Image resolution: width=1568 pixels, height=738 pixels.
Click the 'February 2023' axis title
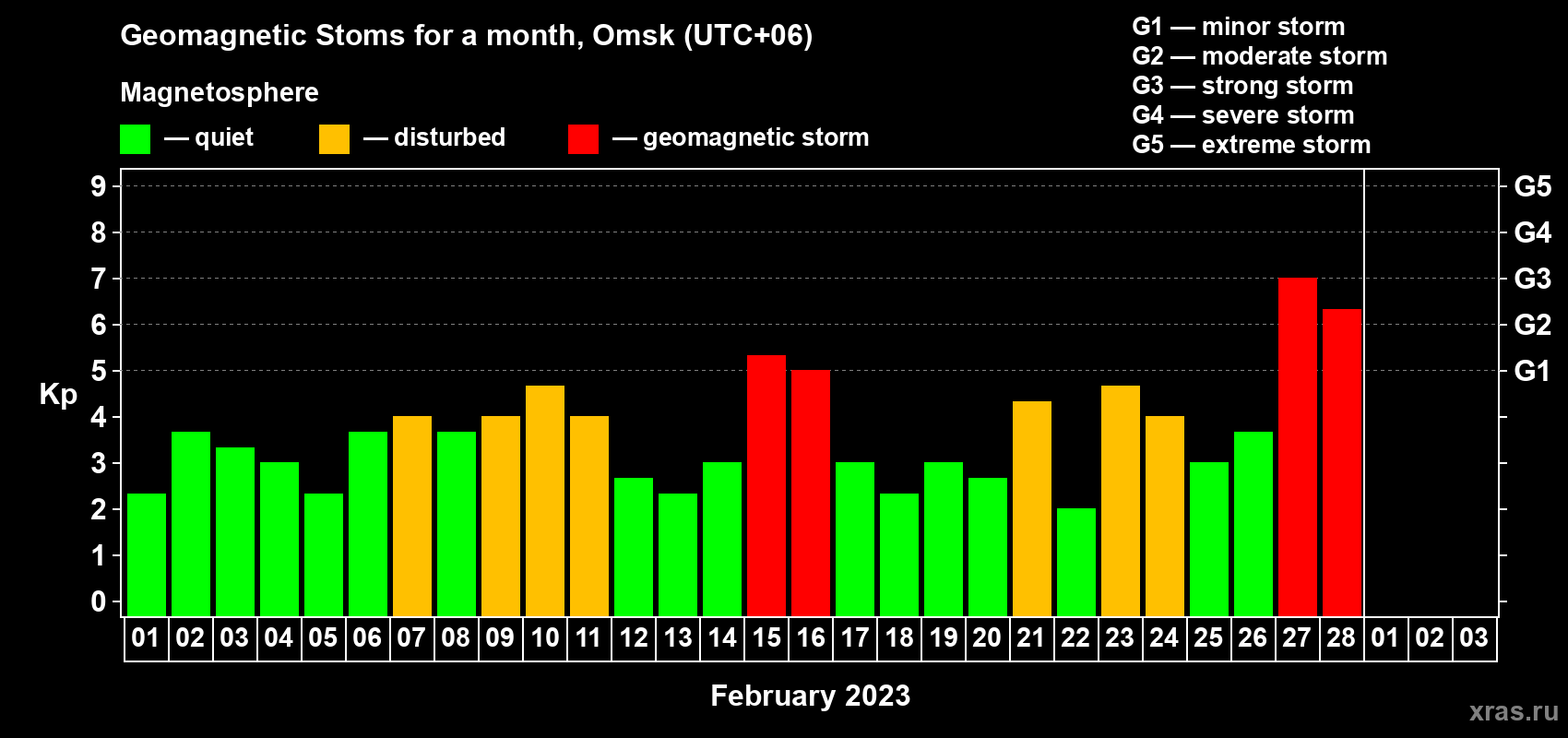811,696
